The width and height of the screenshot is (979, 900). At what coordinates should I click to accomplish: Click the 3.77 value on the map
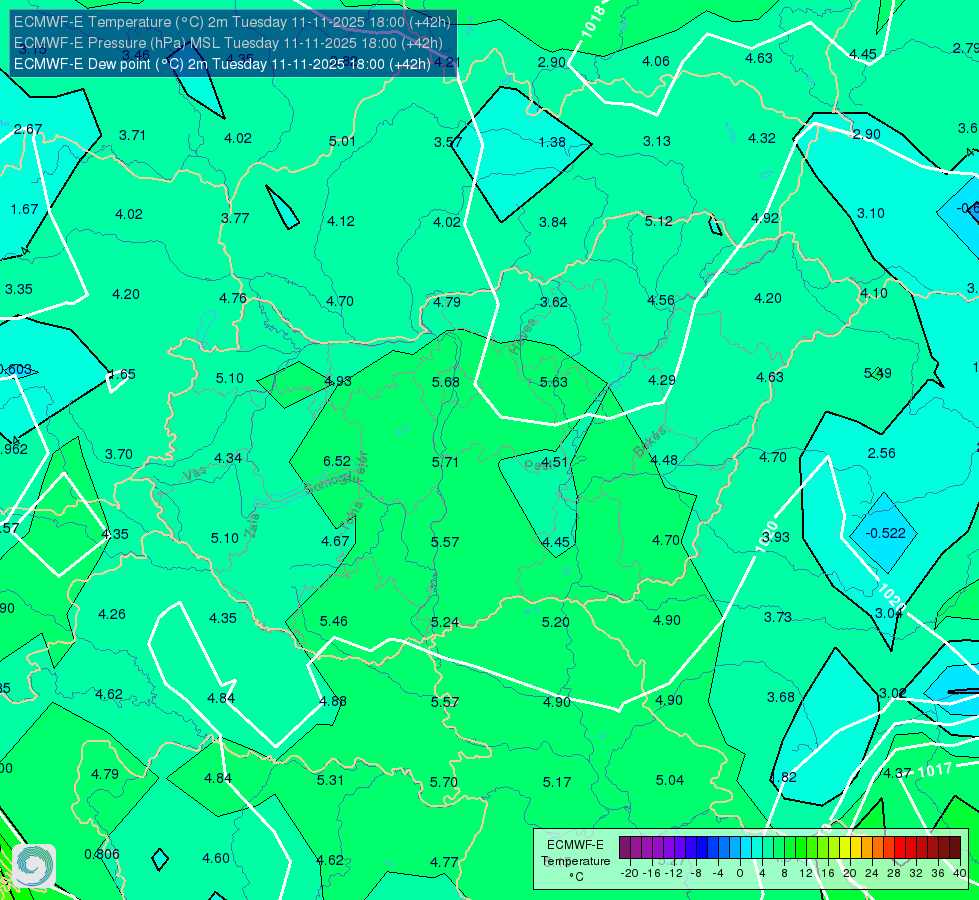[x=235, y=218]
